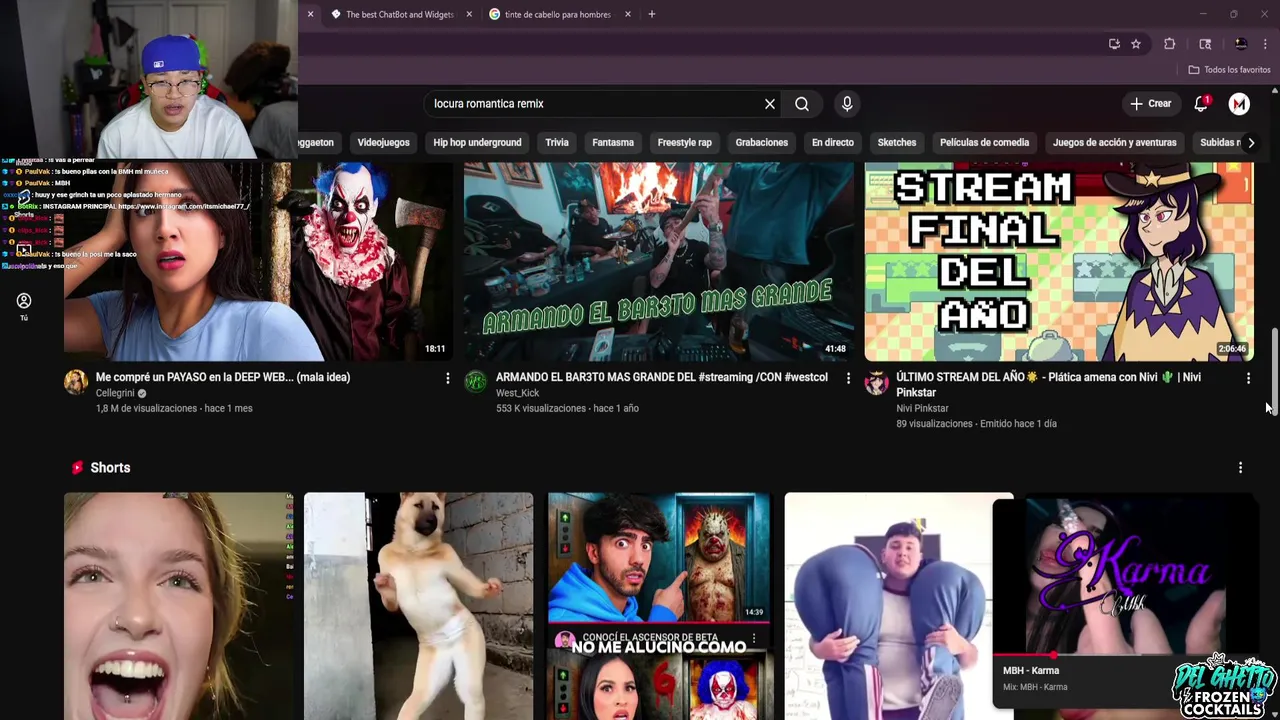Select the Trivia filter chip
1280x720 pixels.
tap(557, 142)
